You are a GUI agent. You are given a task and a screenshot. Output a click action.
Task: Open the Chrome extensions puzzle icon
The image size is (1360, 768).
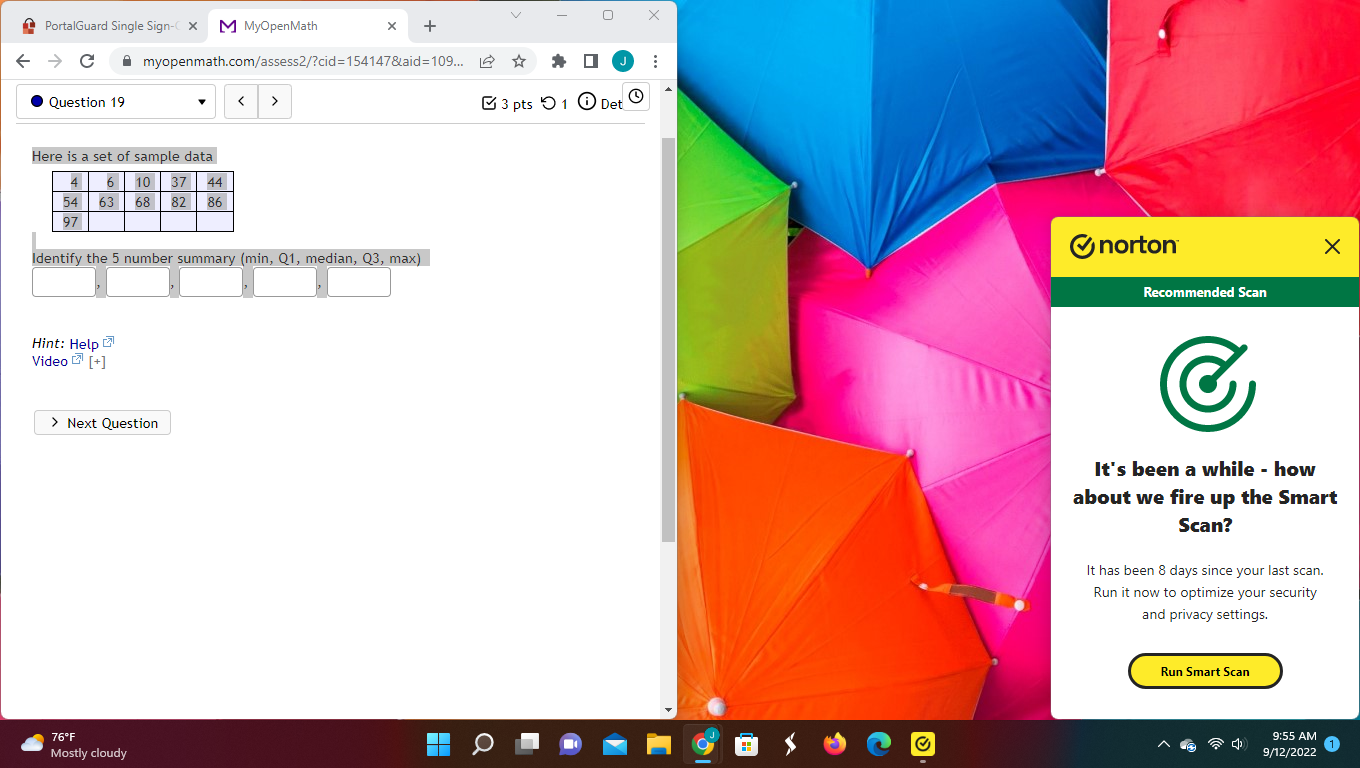click(x=559, y=62)
